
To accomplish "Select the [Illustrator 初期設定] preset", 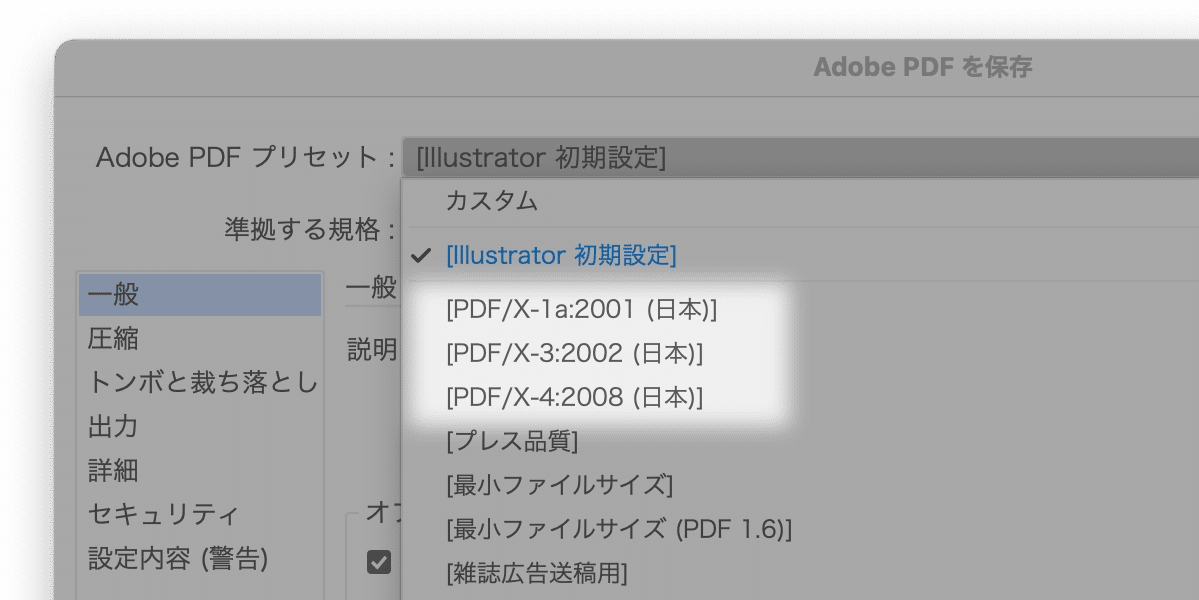I will 560,255.
